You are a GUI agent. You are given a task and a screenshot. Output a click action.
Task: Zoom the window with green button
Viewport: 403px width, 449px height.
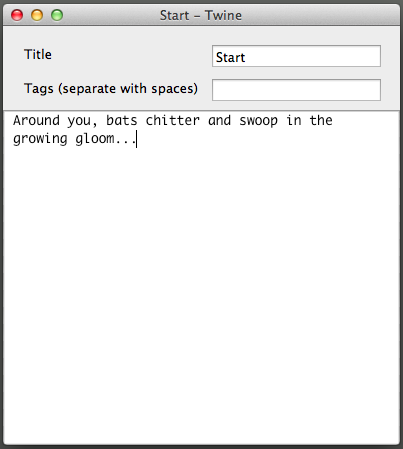[x=57, y=15]
